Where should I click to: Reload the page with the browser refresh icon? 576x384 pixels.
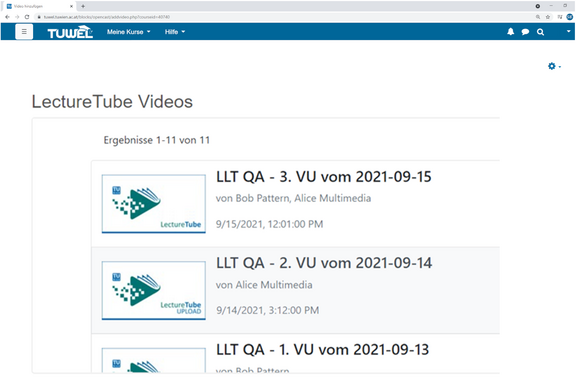tap(27, 17)
